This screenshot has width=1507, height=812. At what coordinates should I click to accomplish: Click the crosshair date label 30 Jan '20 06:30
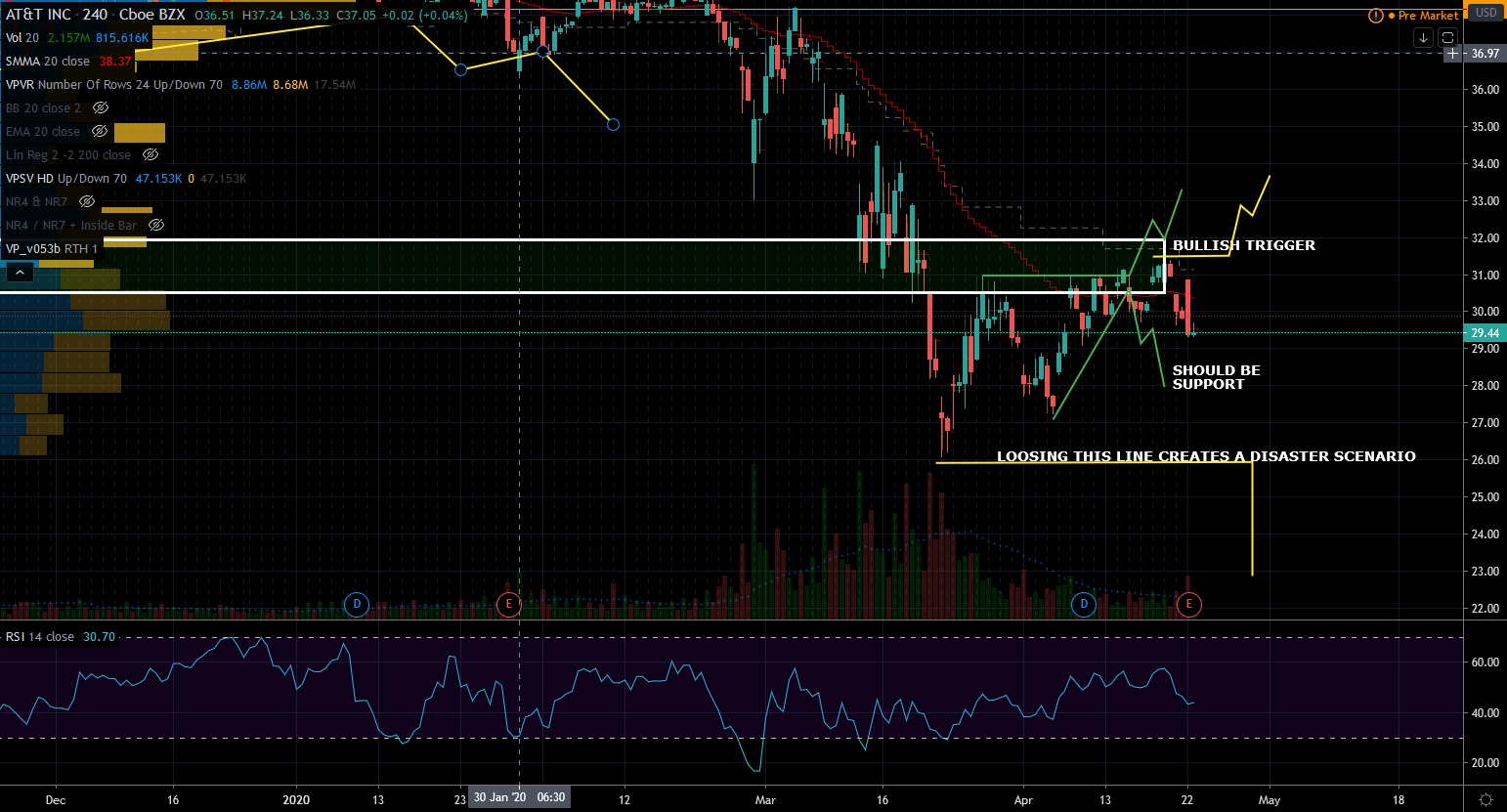point(519,797)
